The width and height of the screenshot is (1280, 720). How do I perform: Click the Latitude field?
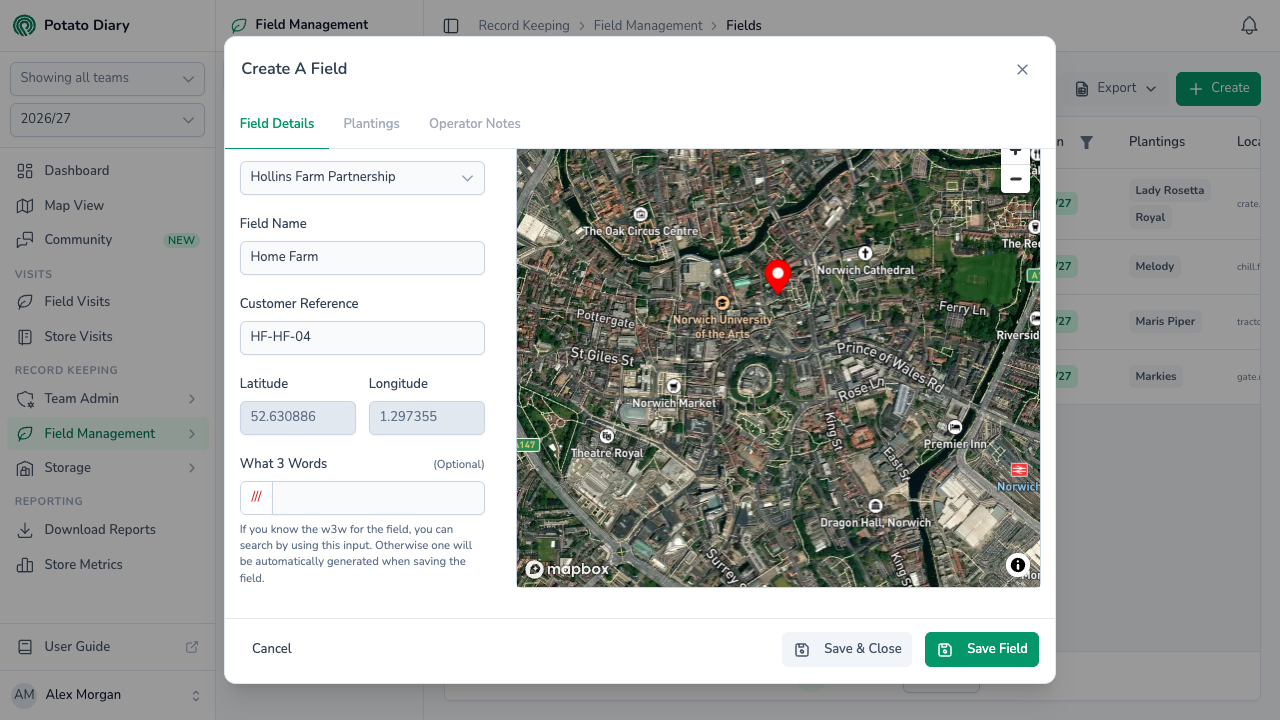[298, 418]
